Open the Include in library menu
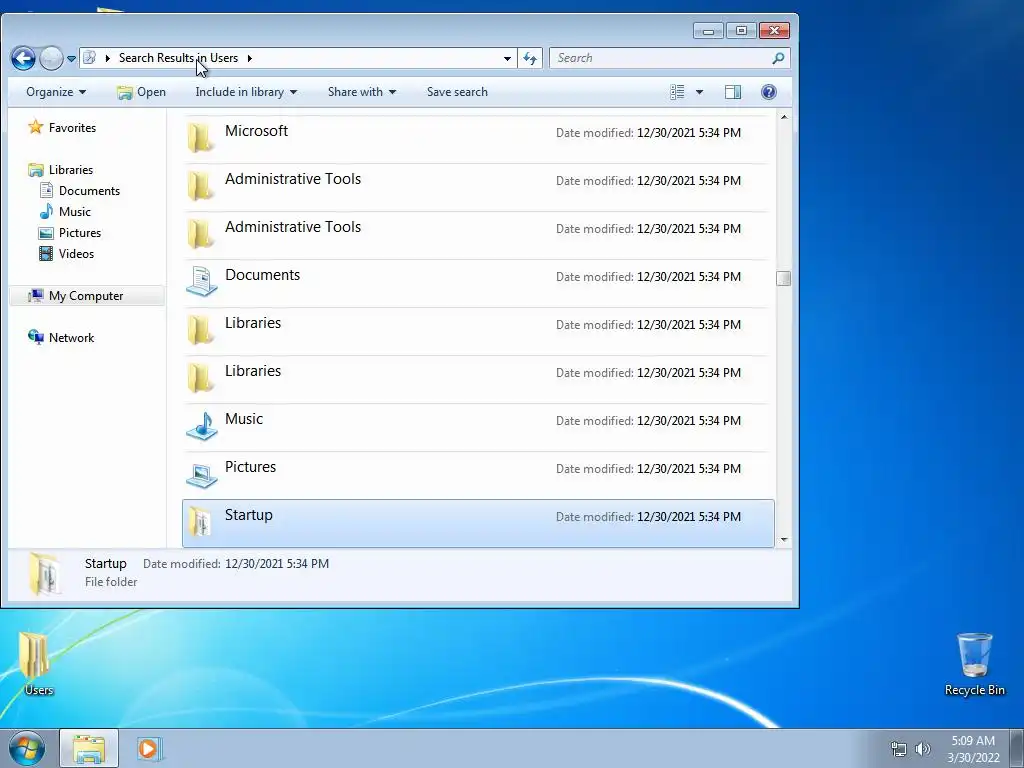 click(x=246, y=92)
